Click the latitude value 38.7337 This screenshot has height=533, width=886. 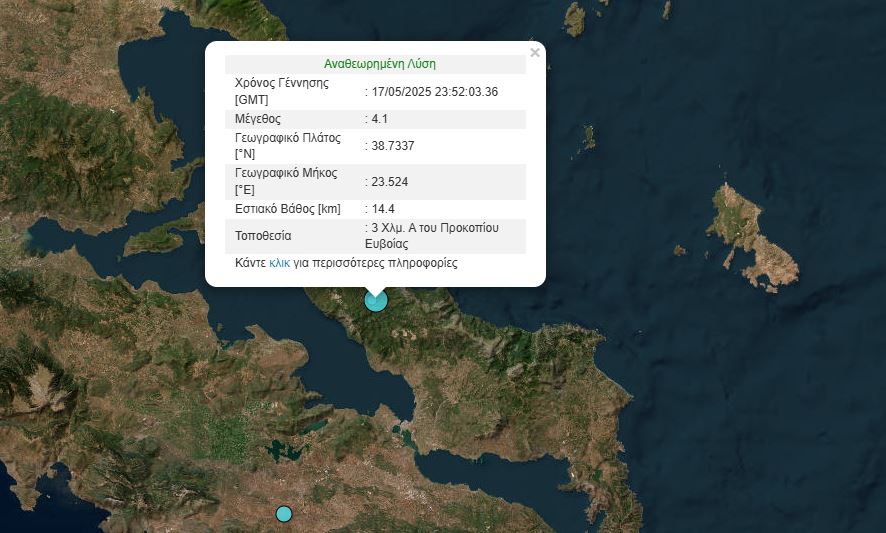392,146
